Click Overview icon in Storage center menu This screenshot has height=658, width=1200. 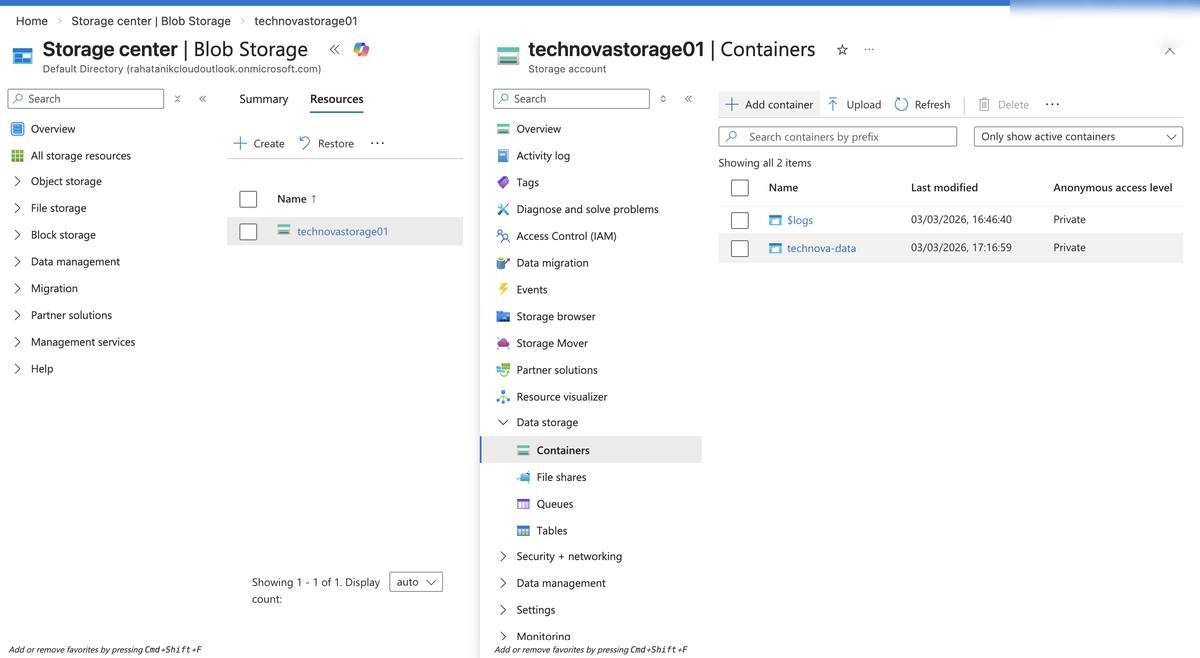(17, 129)
